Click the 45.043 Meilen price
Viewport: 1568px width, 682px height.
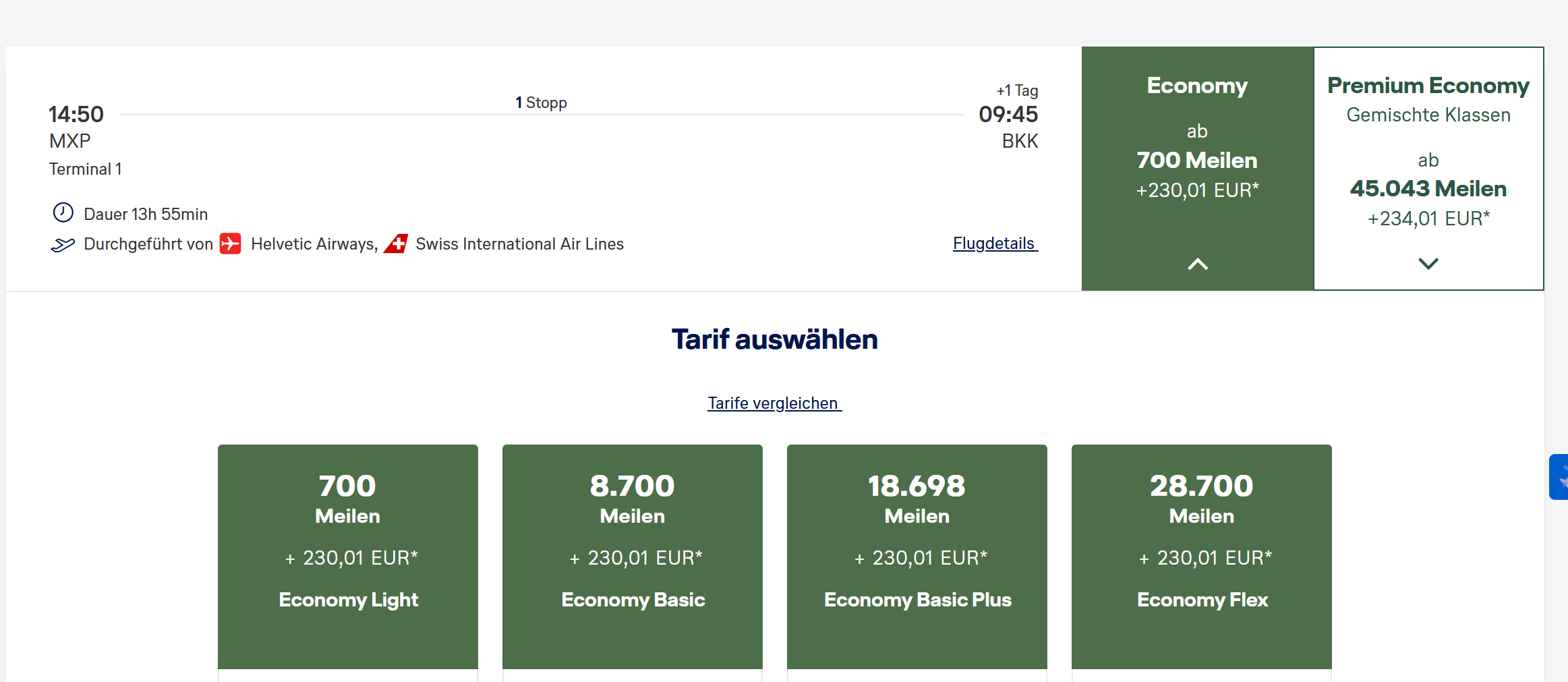(1428, 189)
